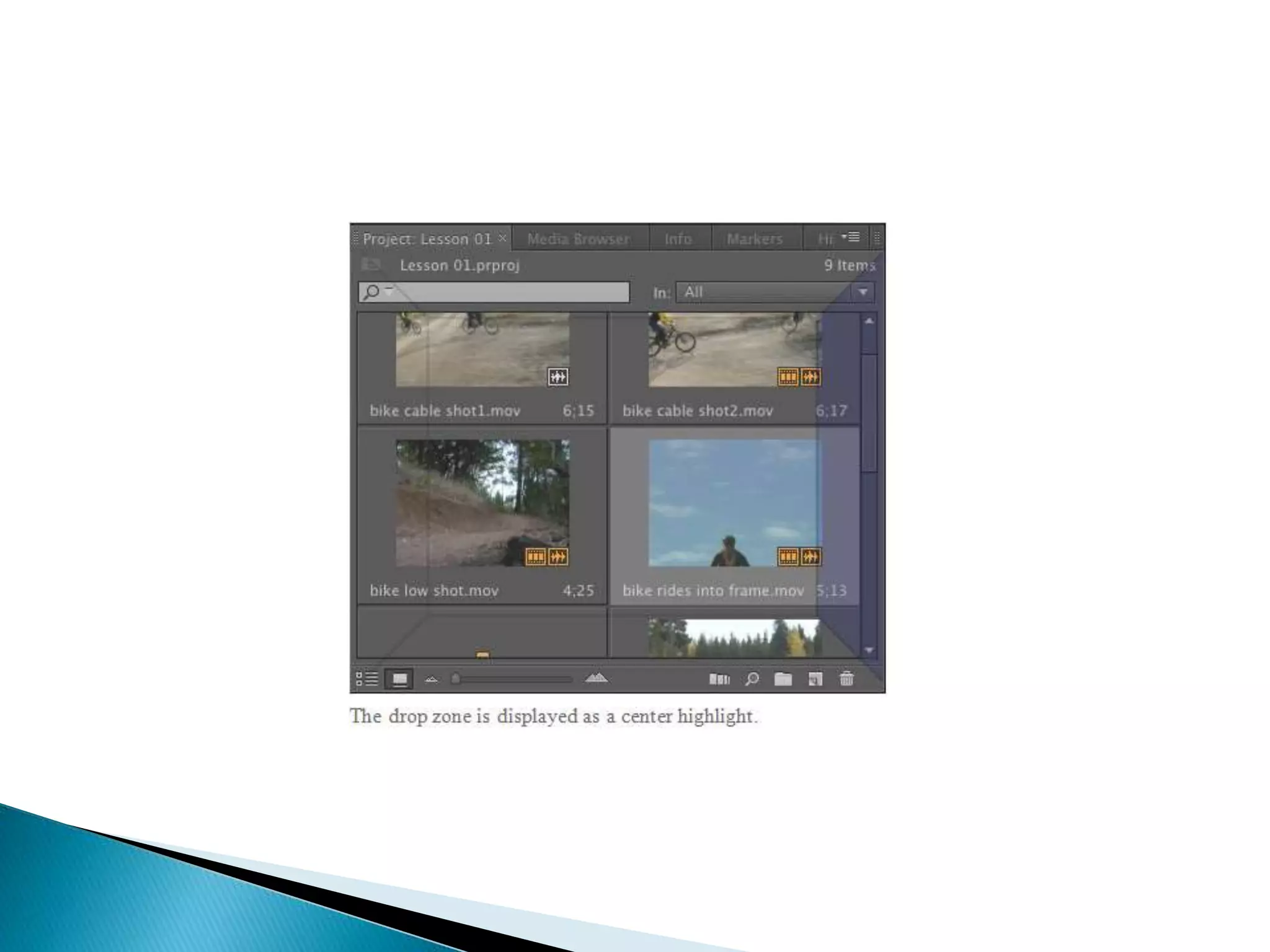1270x952 pixels.
Task: Select bike low shot.mov thumbnail
Action: pyautogui.click(x=482, y=503)
